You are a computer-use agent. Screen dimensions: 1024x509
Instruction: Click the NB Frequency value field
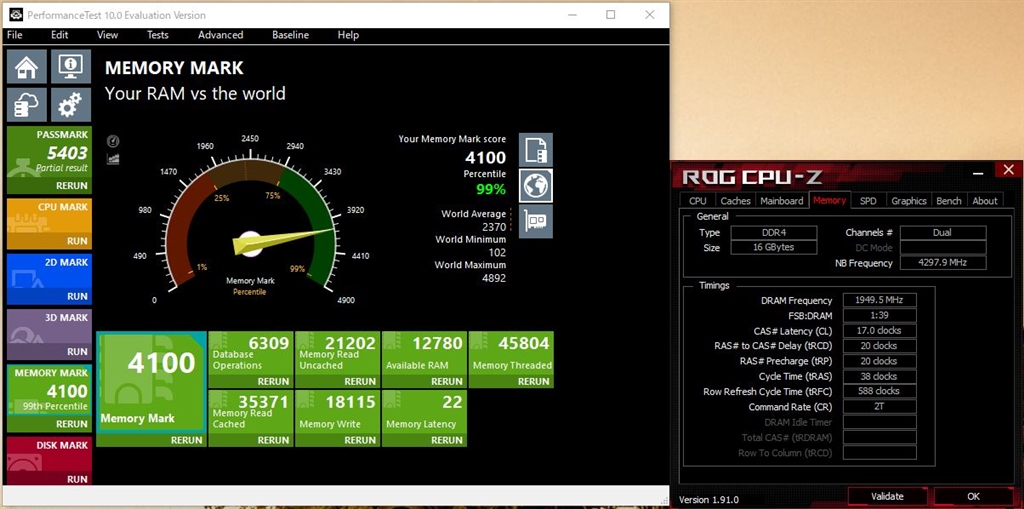coord(943,263)
